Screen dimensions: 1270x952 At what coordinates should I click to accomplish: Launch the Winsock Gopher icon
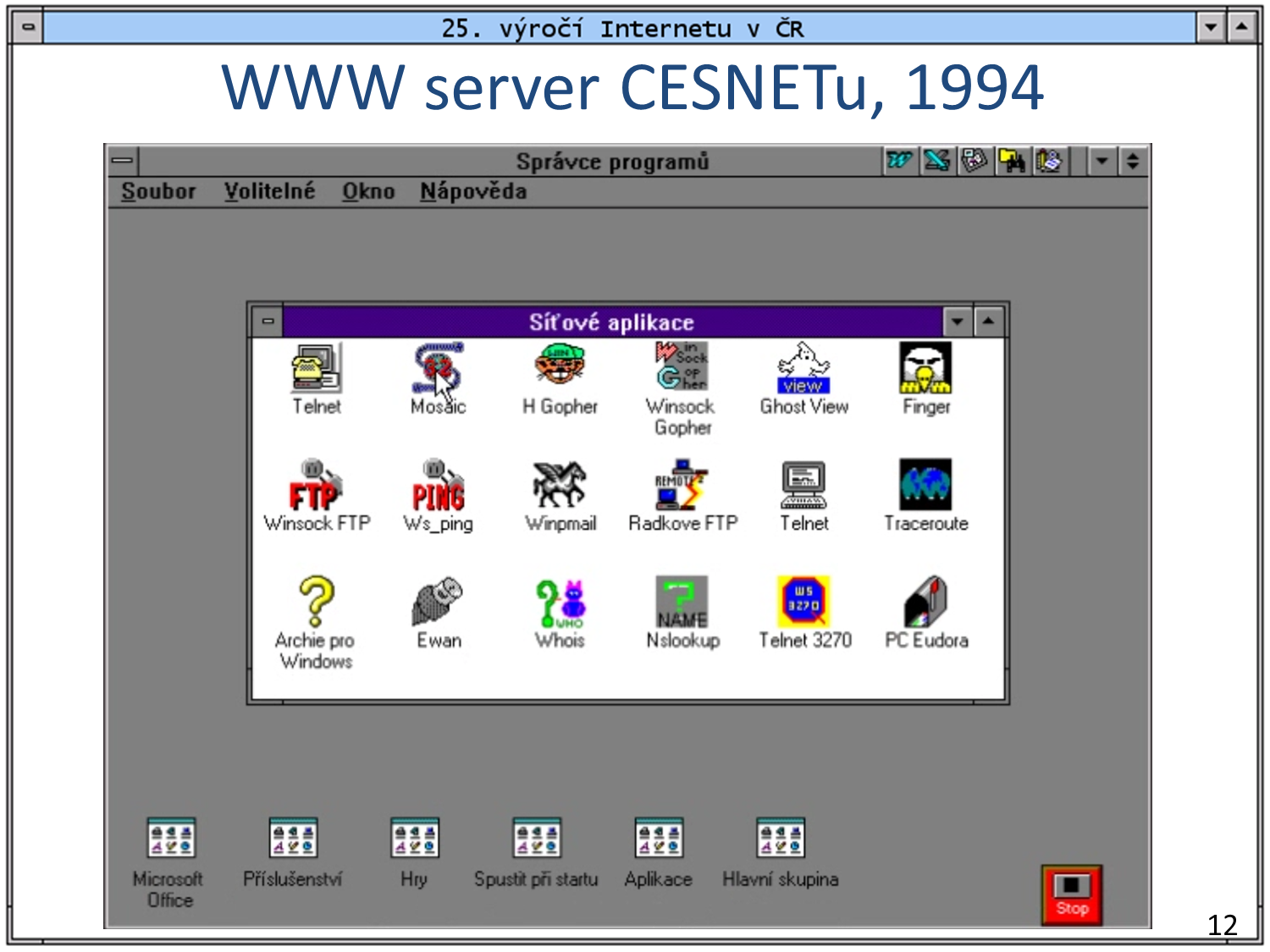click(682, 367)
